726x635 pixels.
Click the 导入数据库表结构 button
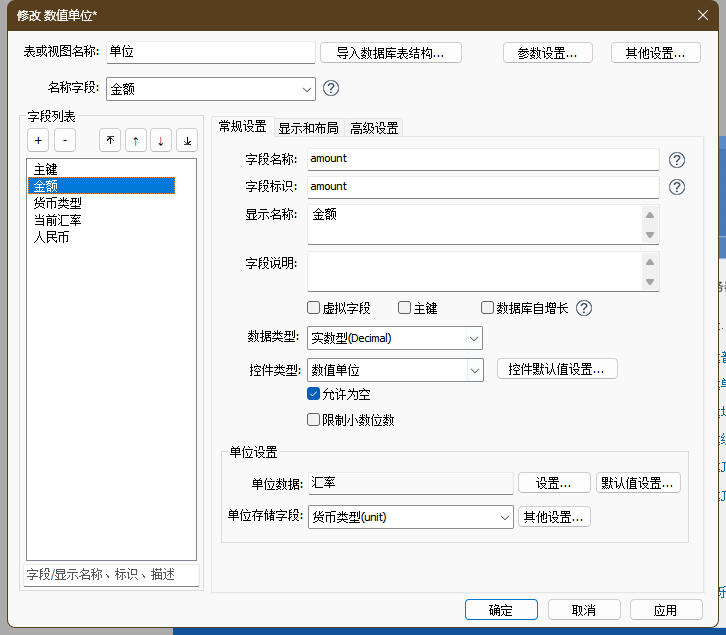398,53
